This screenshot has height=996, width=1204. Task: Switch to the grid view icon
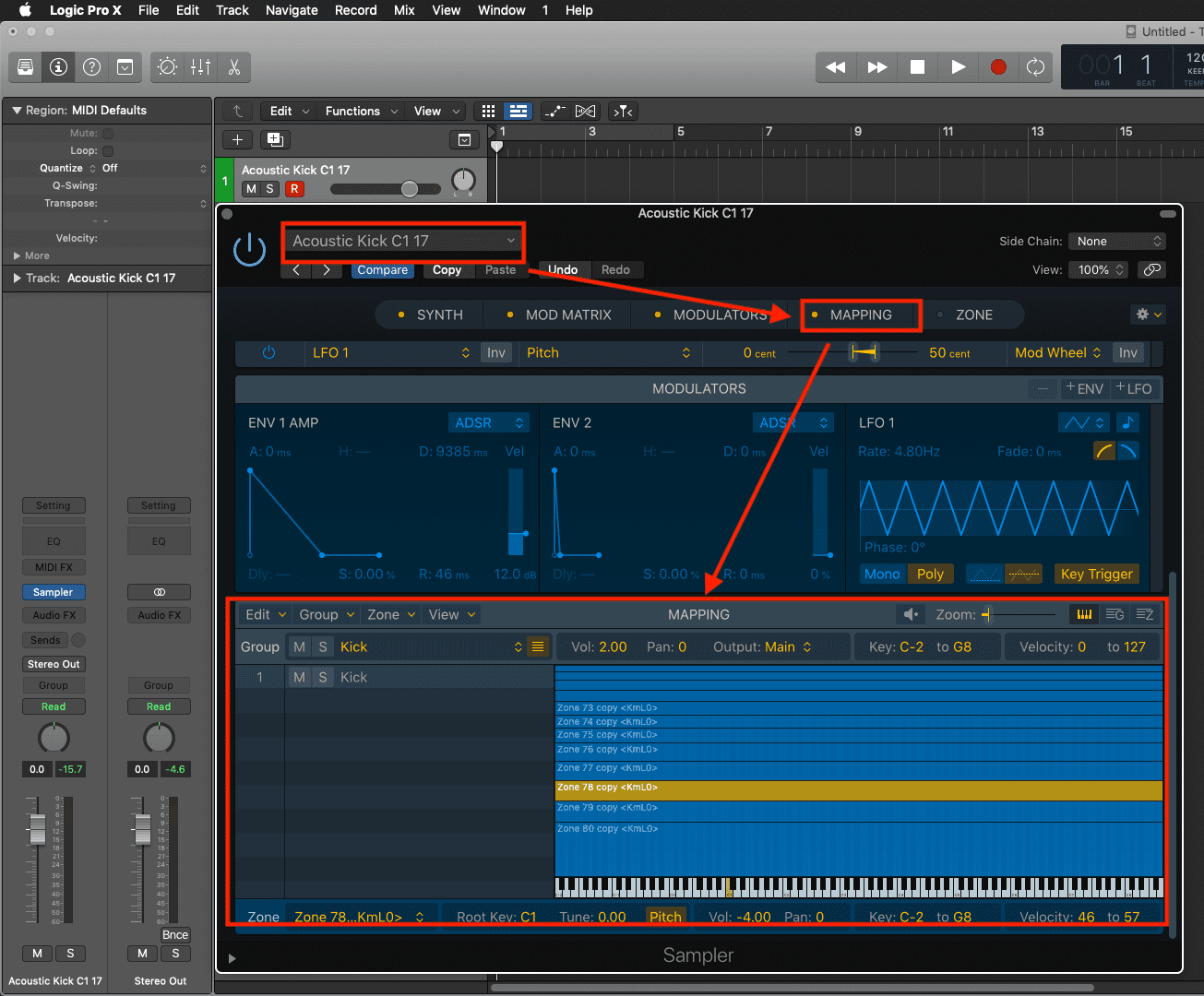pos(489,111)
